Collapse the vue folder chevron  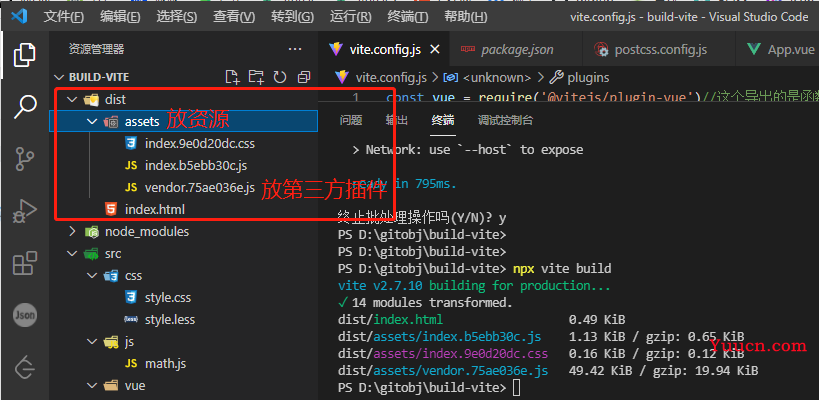92,386
